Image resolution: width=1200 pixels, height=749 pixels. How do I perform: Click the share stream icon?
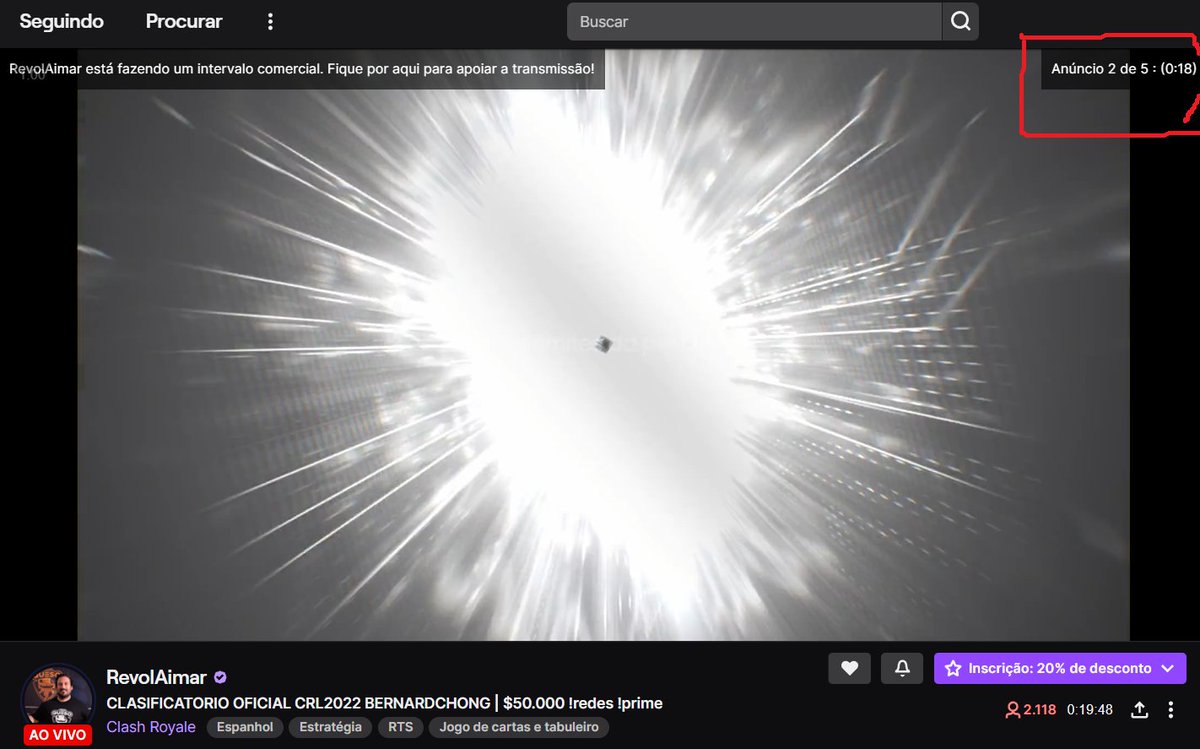[x=1139, y=710]
